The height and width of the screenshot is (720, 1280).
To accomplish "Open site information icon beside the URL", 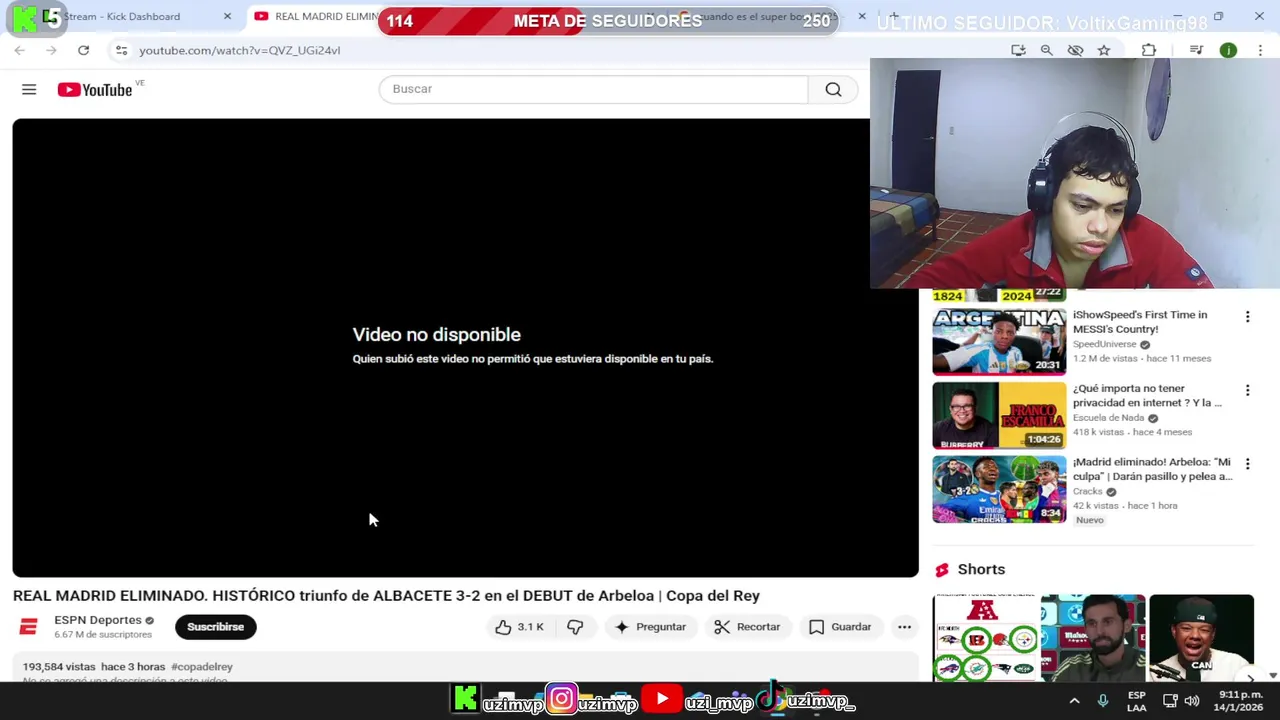I will [x=121, y=50].
